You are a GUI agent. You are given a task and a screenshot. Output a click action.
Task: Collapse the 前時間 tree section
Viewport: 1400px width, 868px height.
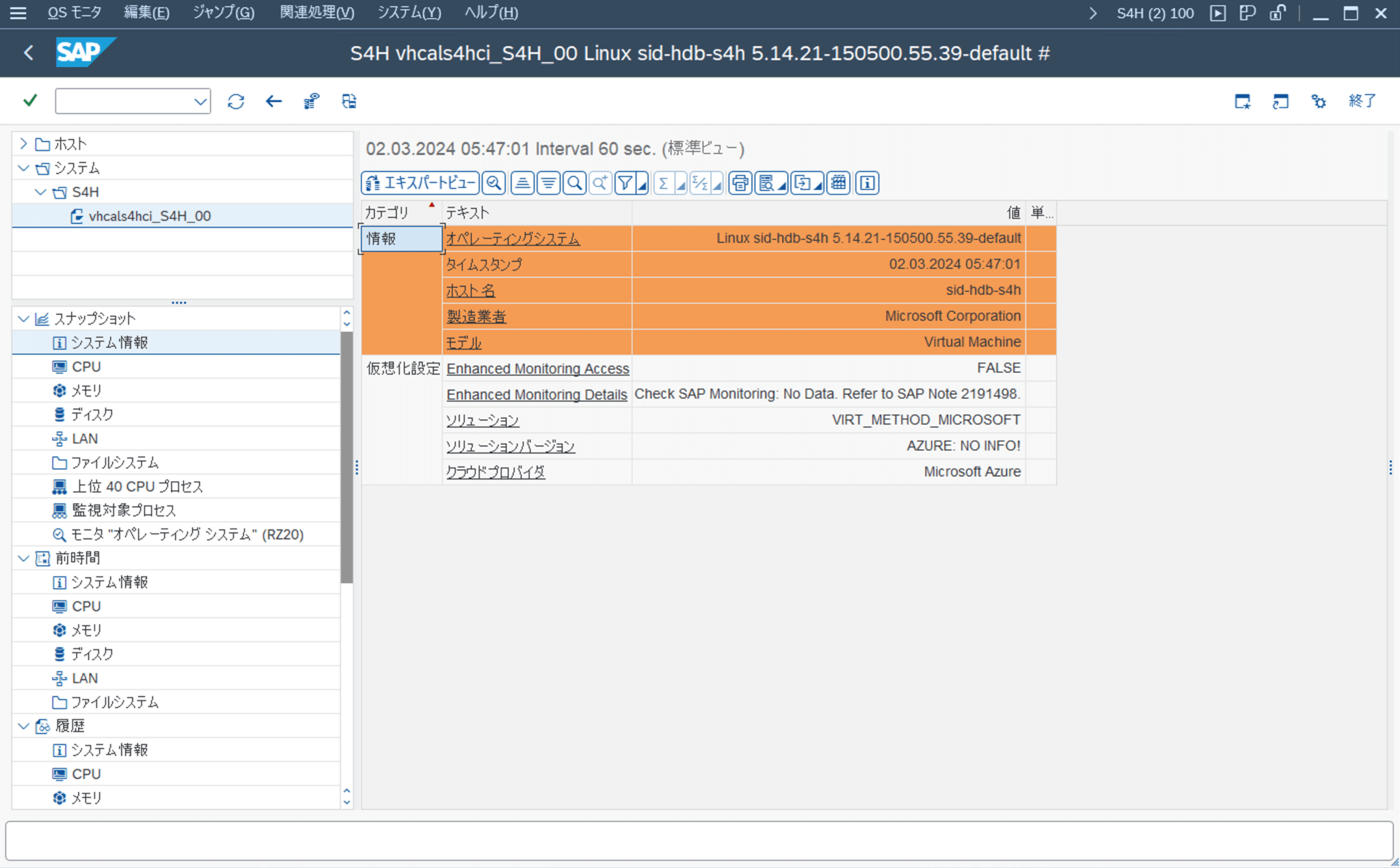tap(23, 558)
